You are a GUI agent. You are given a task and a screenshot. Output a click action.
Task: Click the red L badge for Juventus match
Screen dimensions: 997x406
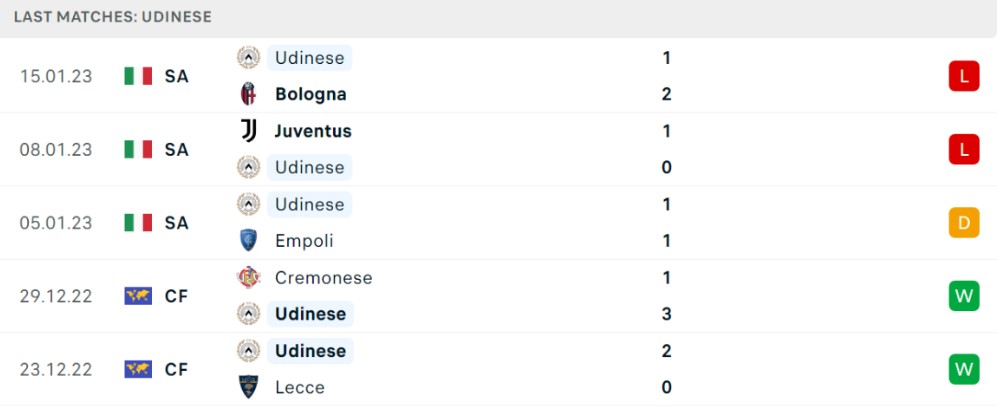[x=964, y=149]
